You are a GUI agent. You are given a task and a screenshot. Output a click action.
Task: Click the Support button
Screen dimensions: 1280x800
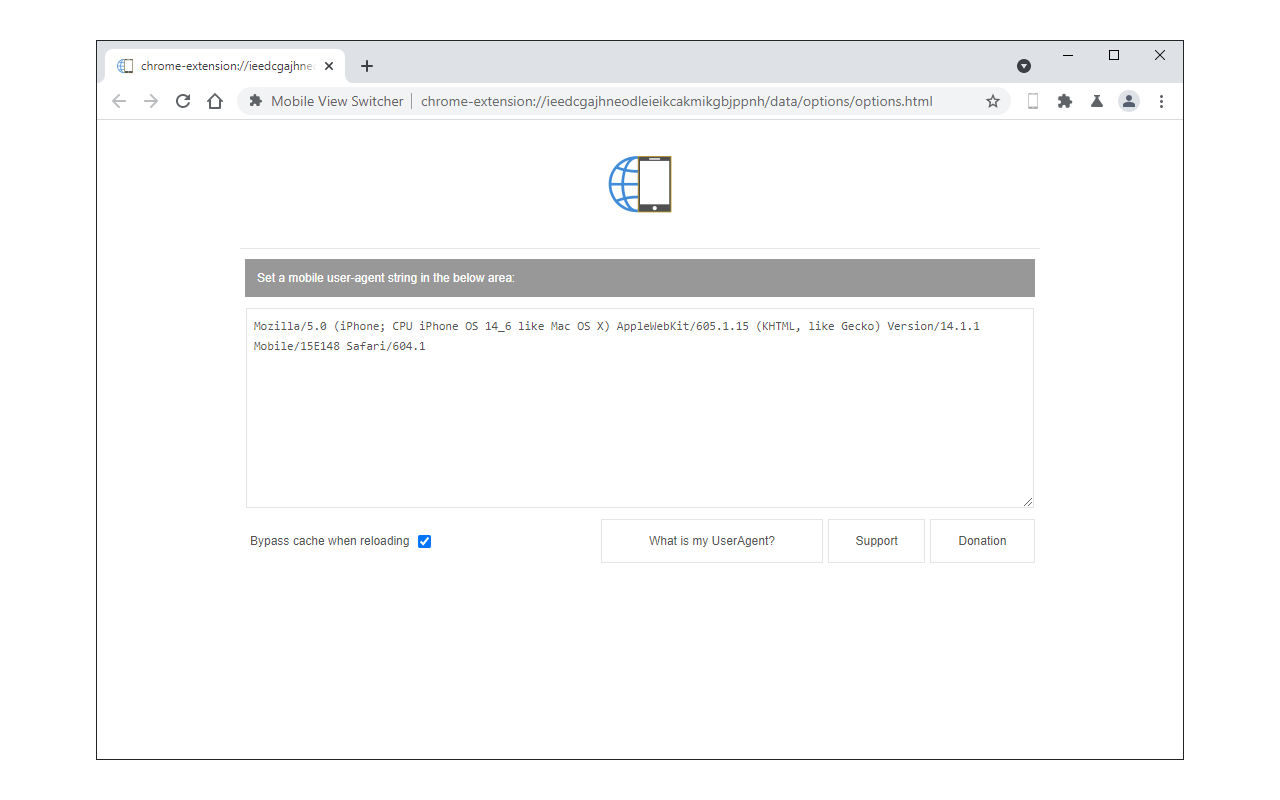(876, 540)
